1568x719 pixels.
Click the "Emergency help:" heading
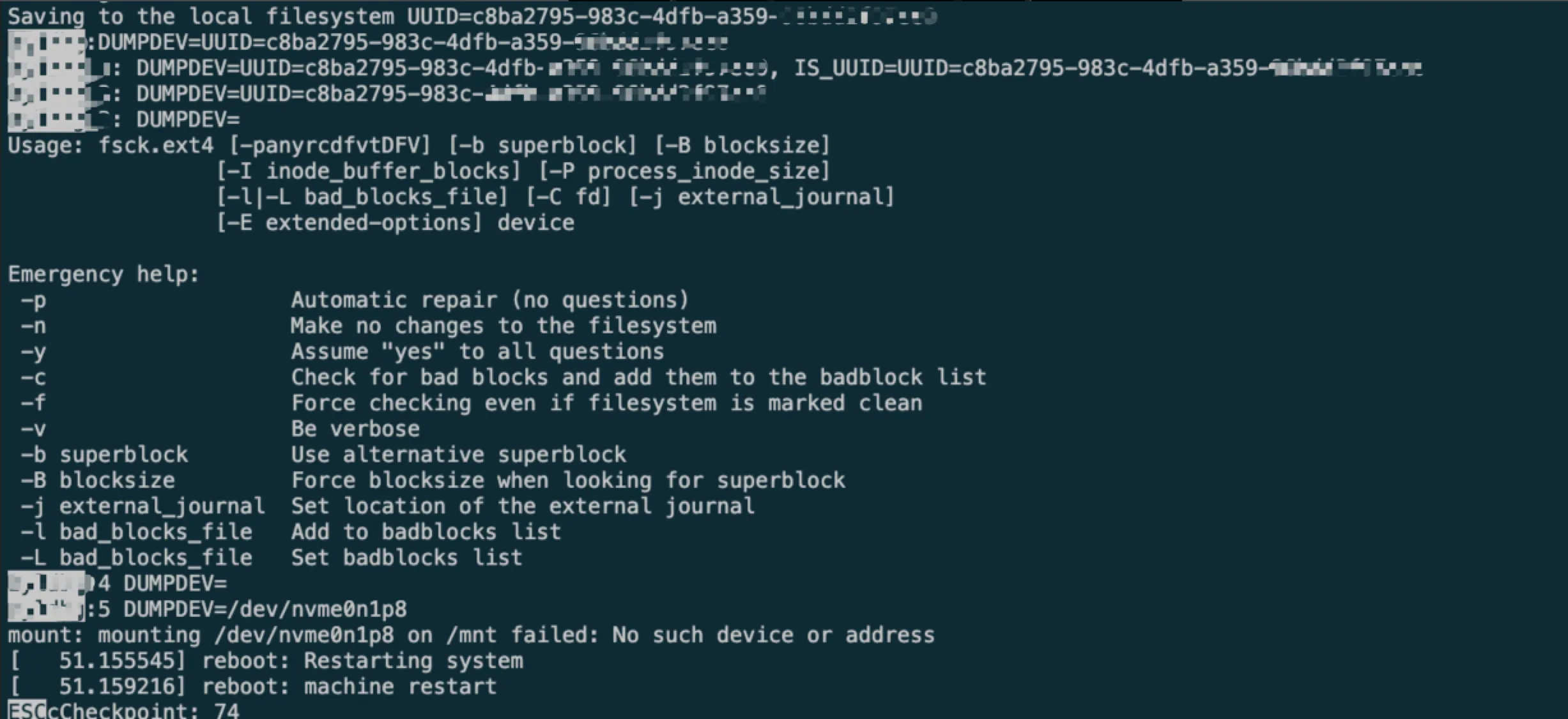104,275
